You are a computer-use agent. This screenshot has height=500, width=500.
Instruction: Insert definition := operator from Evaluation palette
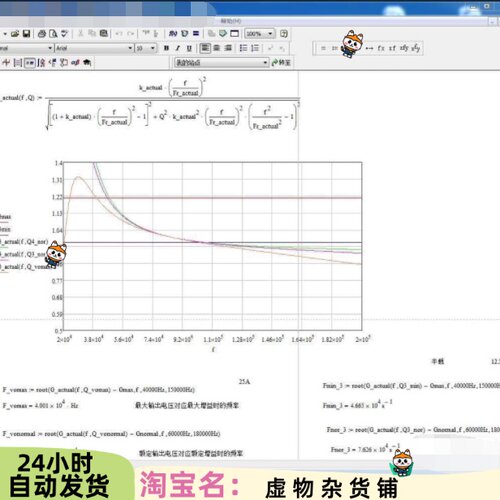click(x=335, y=48)
